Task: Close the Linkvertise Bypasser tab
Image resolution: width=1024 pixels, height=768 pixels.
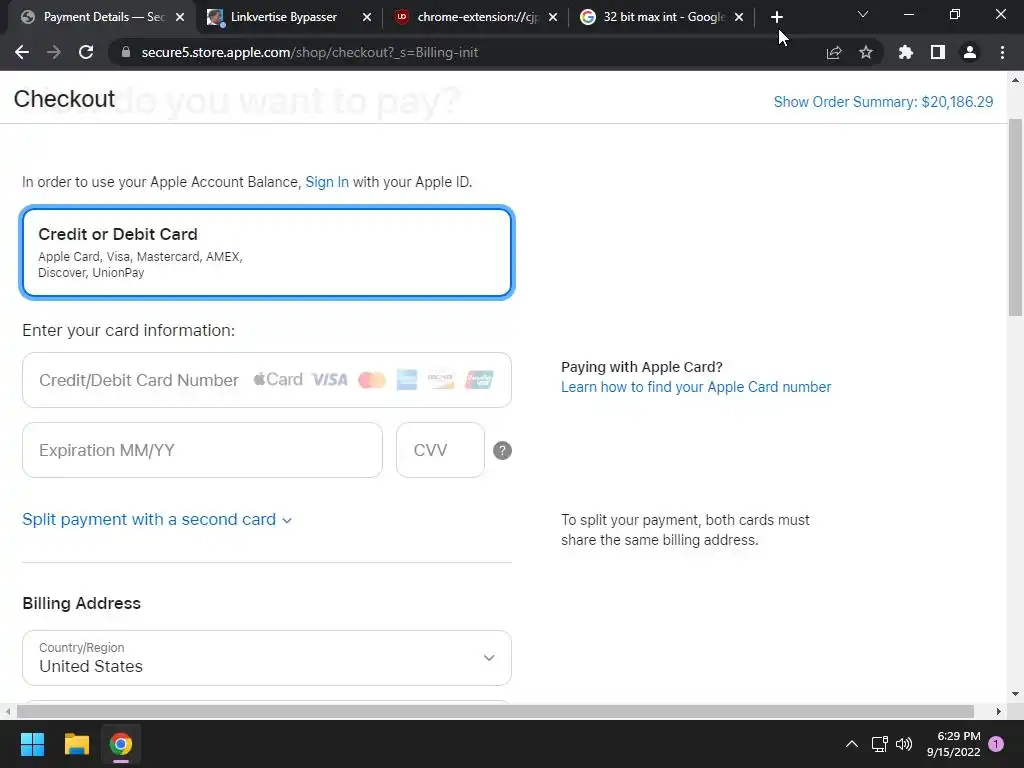Action: (x=367, y=17)
